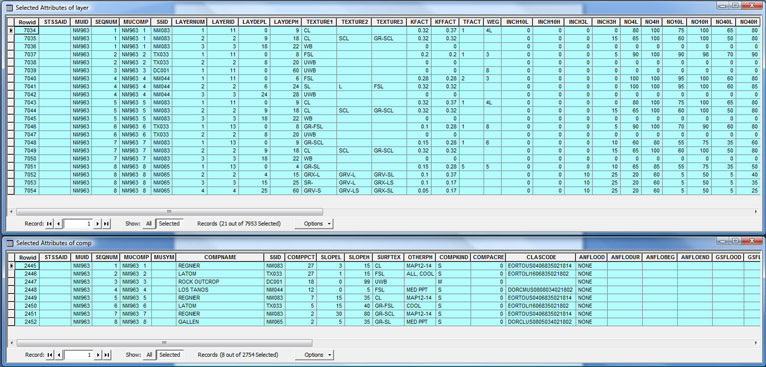Screen dimensions: 766x367
Task: Click comp table horizontal scrollbar
Action: pos(165,343)
